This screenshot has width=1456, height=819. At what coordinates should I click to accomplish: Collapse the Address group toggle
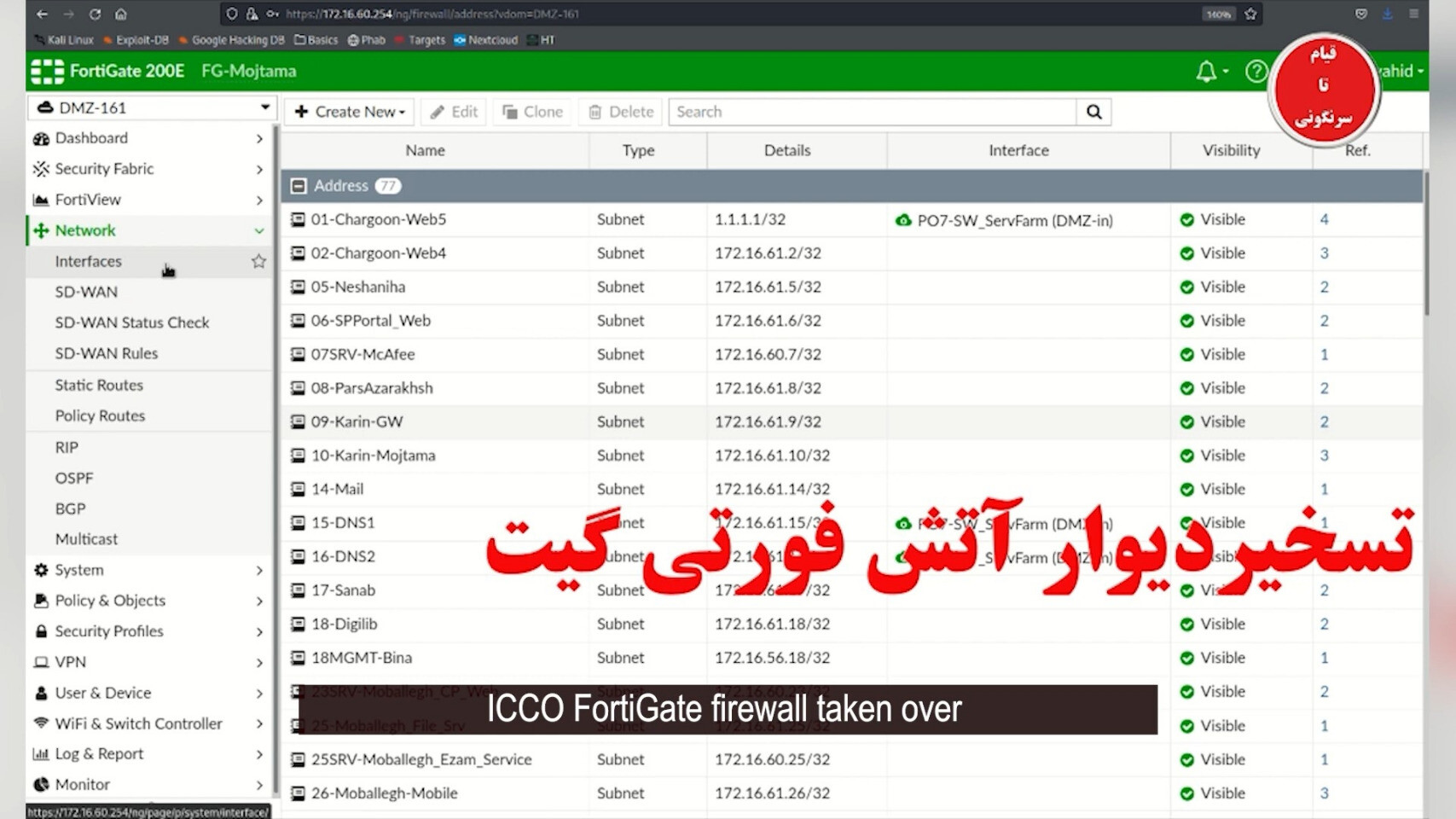pos(299,186)
